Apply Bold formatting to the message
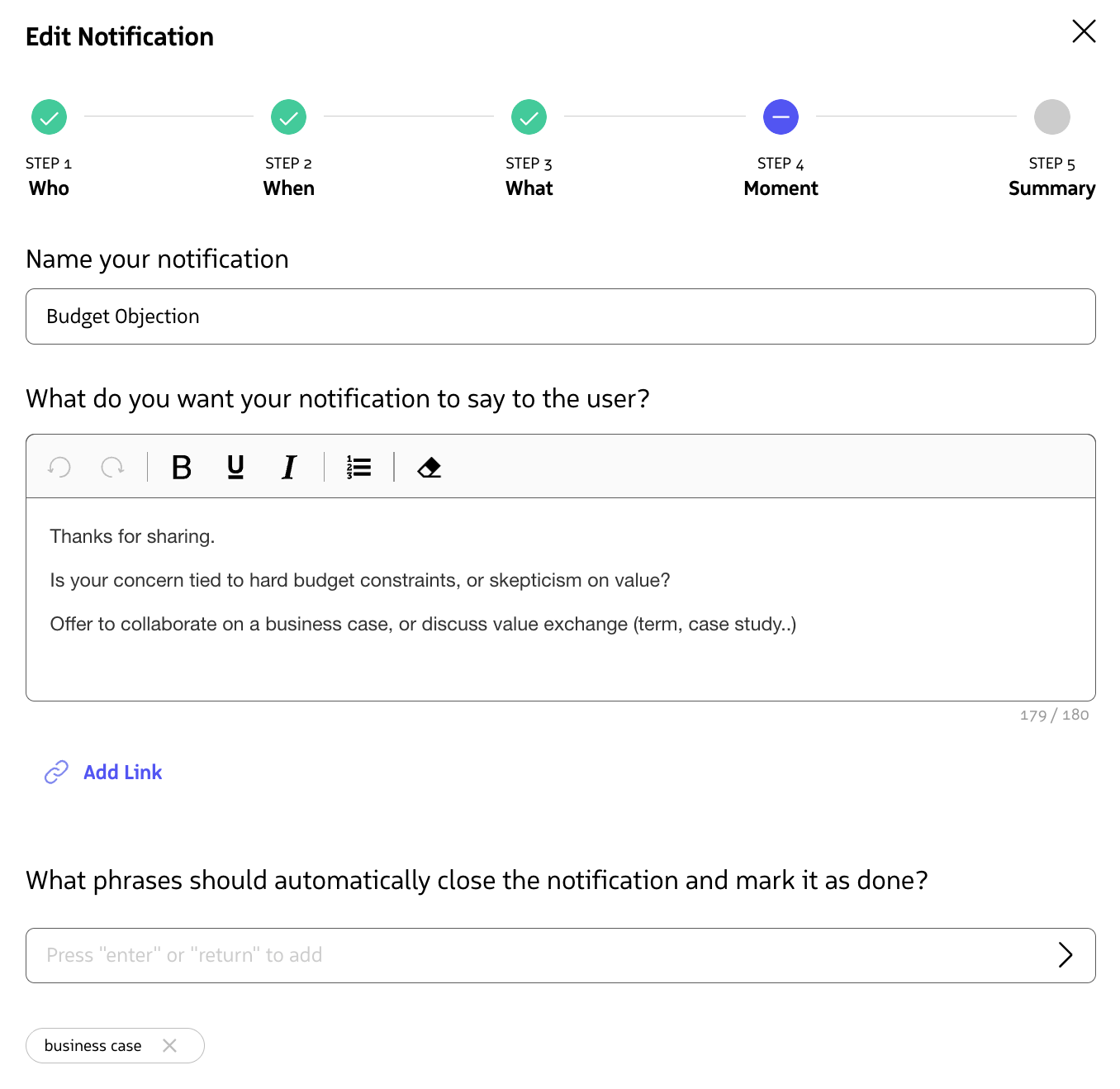The height and width of the screenshot is (1089, 1120). [181, 467]
